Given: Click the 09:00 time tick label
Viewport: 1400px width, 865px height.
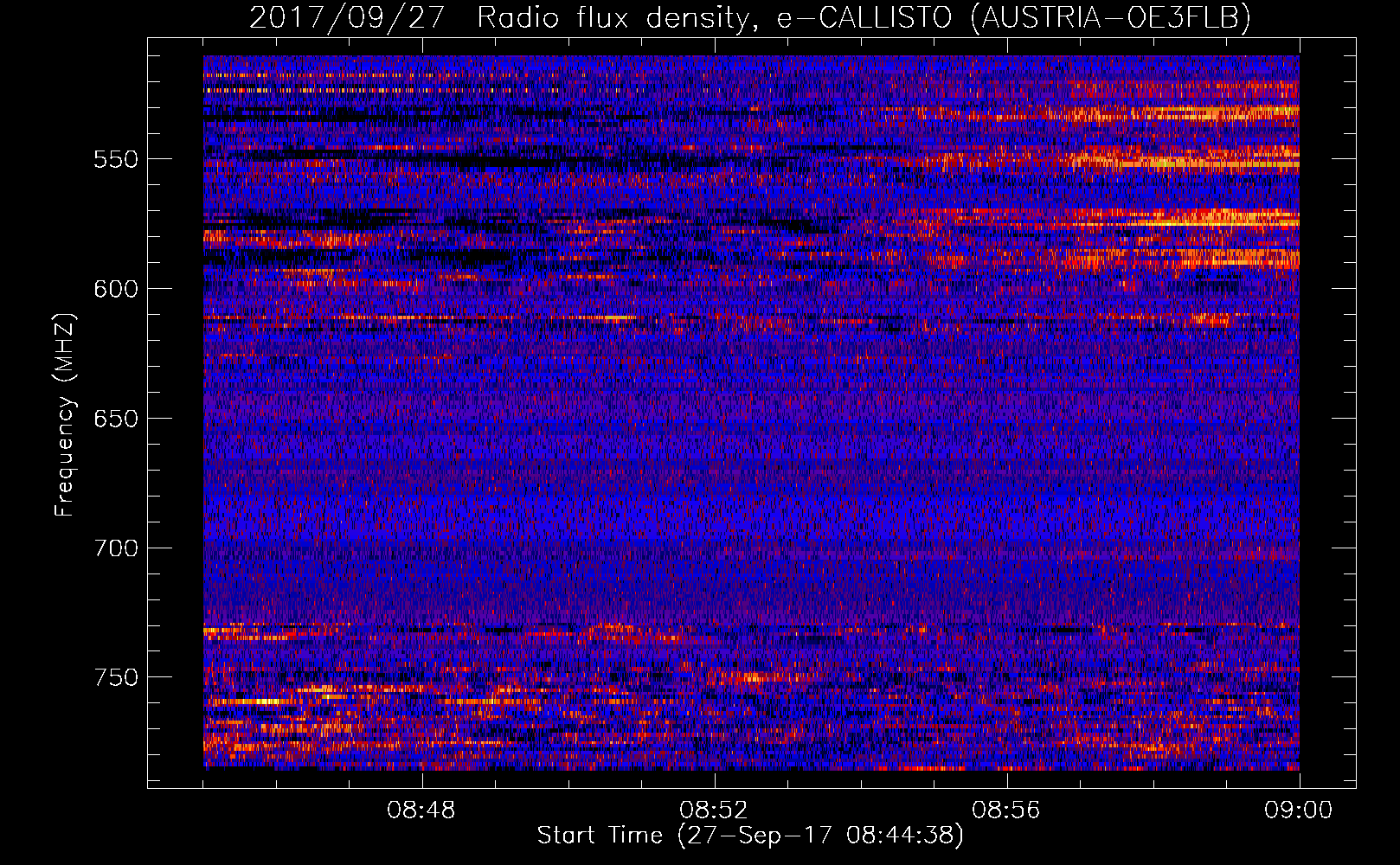Looking at the screenshot, I should 1299,811.
